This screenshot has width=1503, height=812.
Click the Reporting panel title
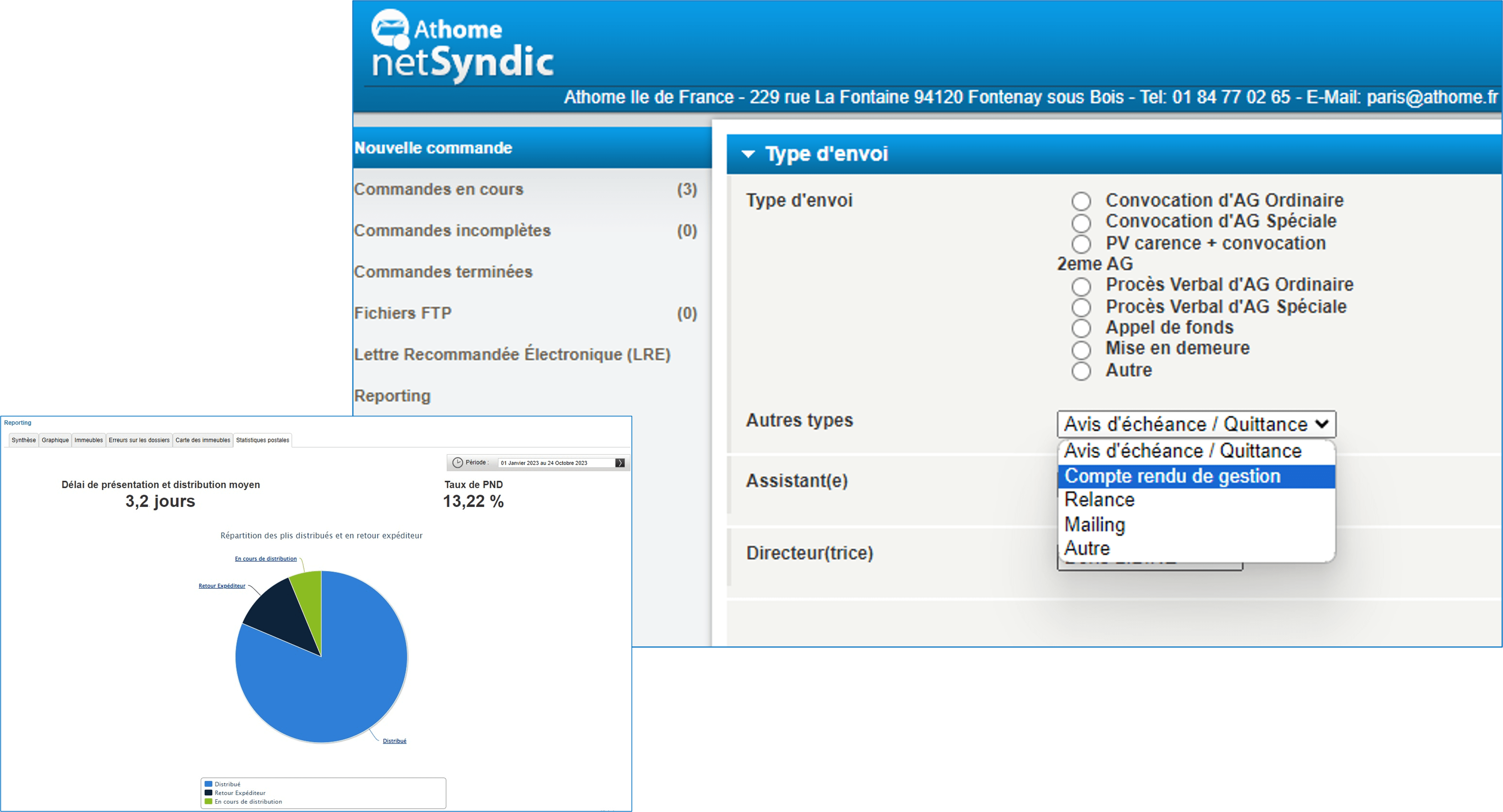pos(17,423)
